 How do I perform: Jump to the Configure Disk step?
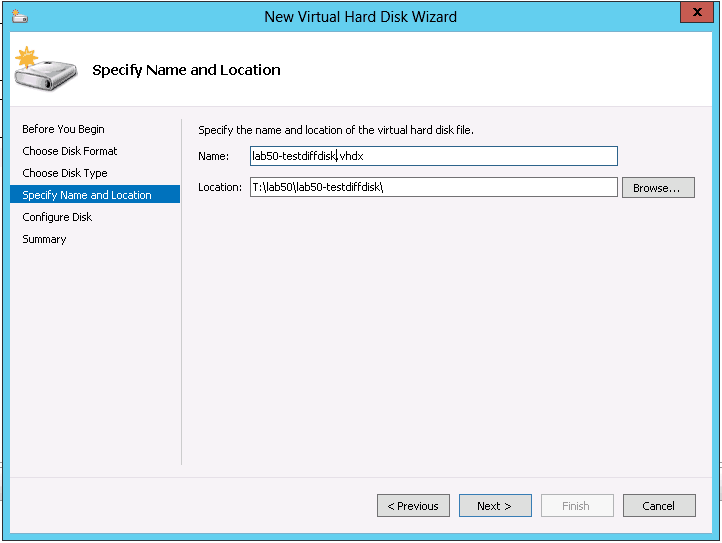(x=57, y=217)
